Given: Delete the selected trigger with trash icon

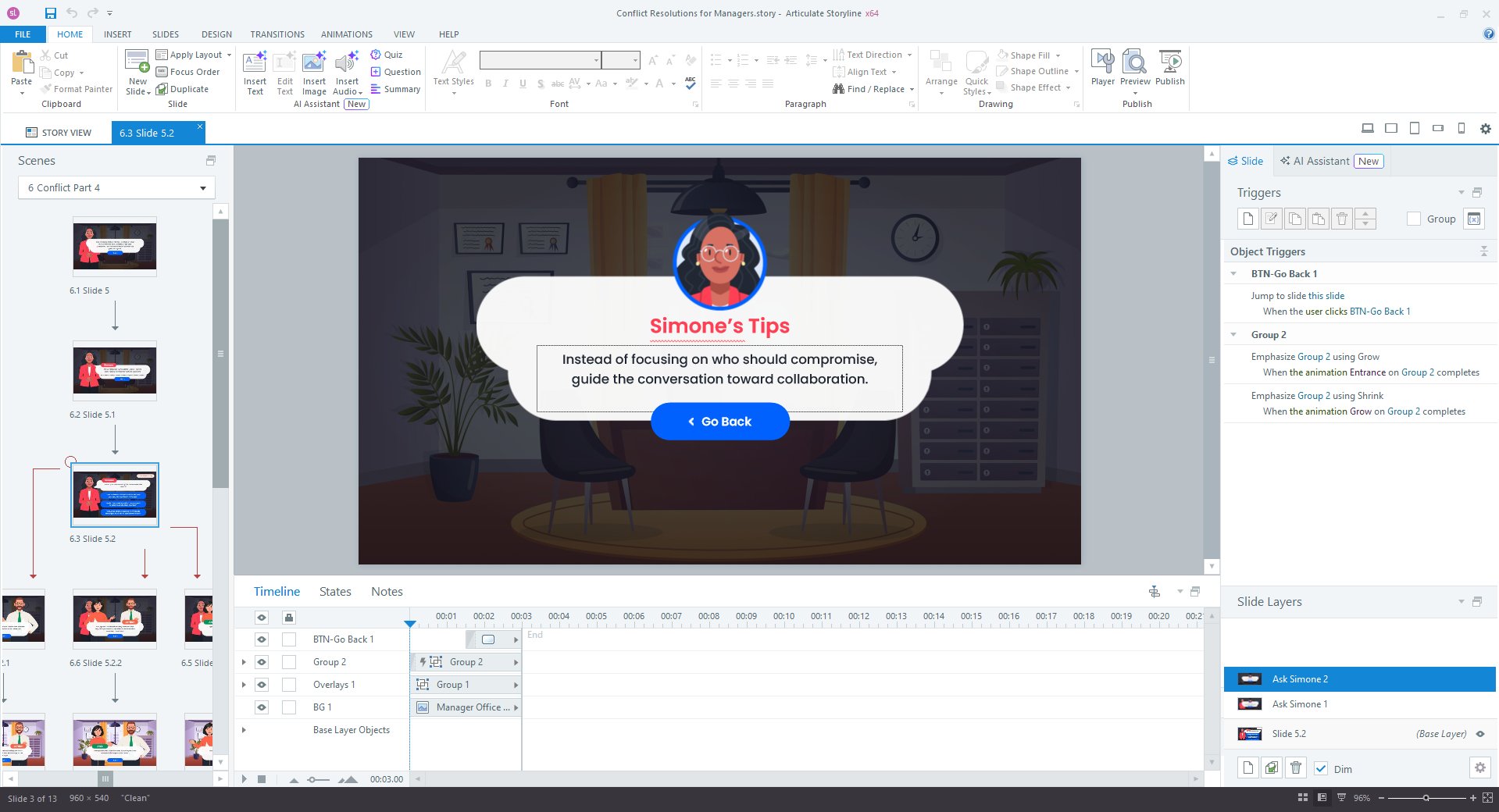Looking at the screenshot, I should (1341, 219).
